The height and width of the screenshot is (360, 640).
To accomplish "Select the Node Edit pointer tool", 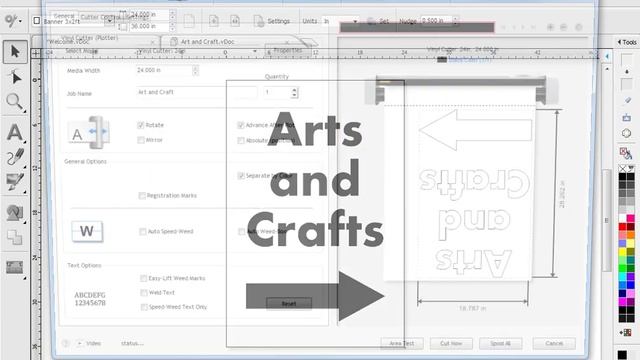I will pyautogui.click(x=16, y=77).
